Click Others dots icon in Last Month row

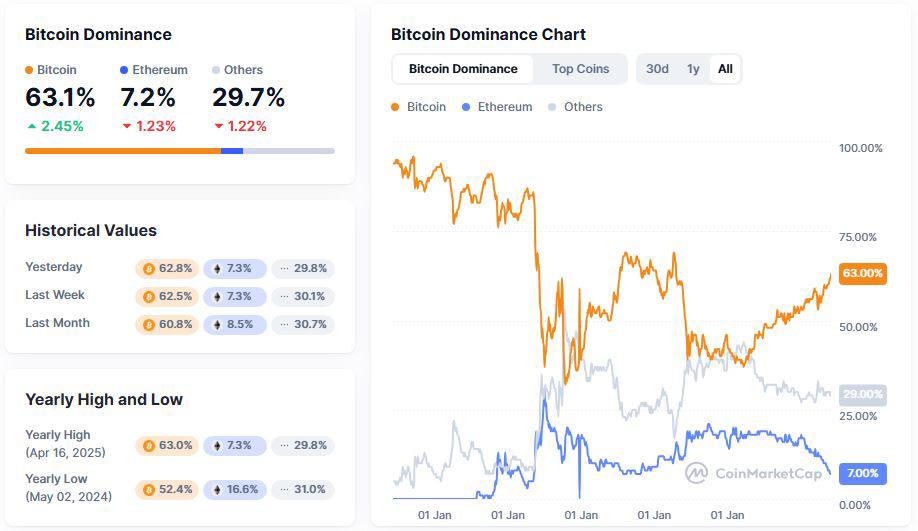point(284,324)
